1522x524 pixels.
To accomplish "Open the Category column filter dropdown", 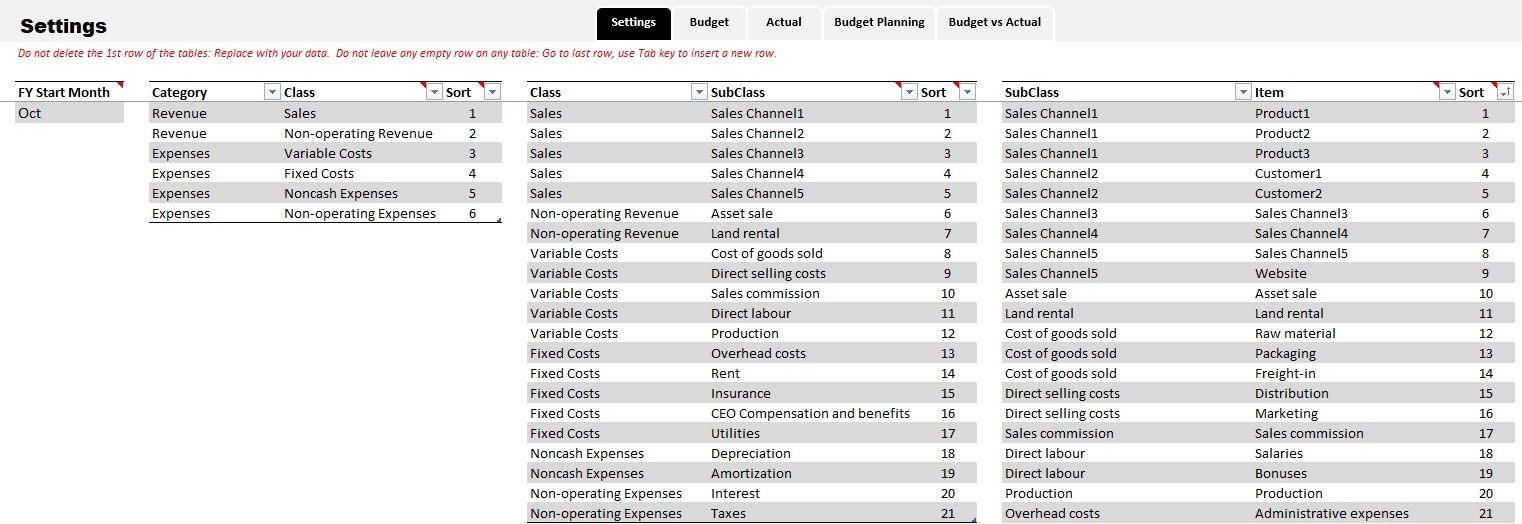I will point(271,92).
